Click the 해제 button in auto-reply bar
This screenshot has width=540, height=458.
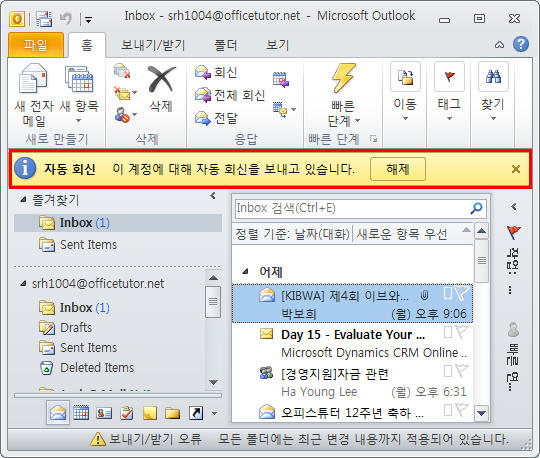[398, 169]
